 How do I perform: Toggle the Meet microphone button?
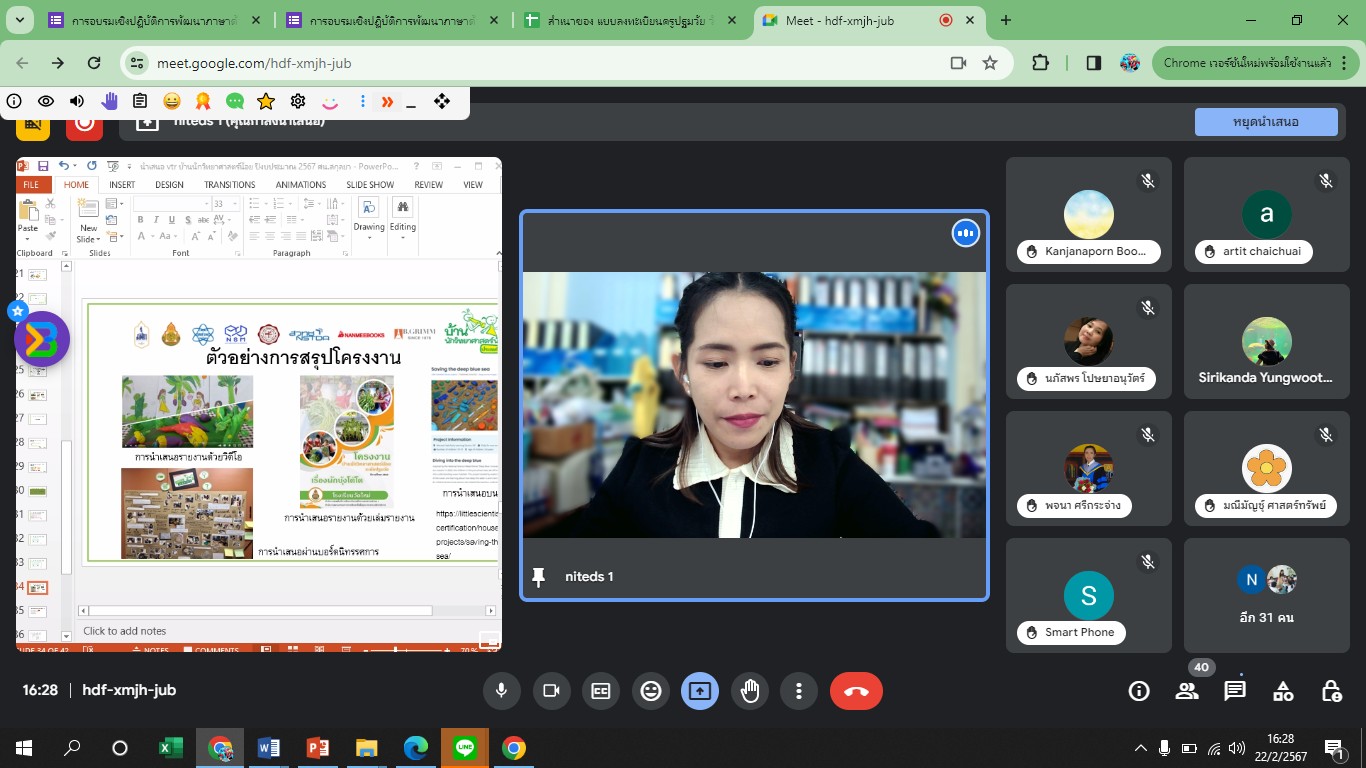click(x=501, y=691)
